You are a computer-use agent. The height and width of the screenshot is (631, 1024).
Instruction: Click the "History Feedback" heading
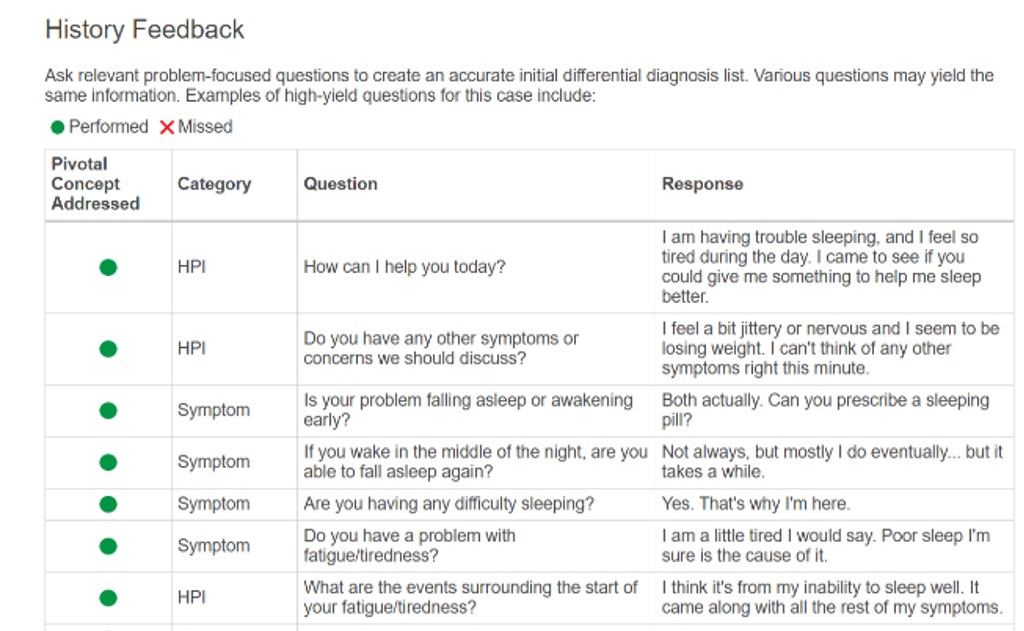click(x=145, y=30)
